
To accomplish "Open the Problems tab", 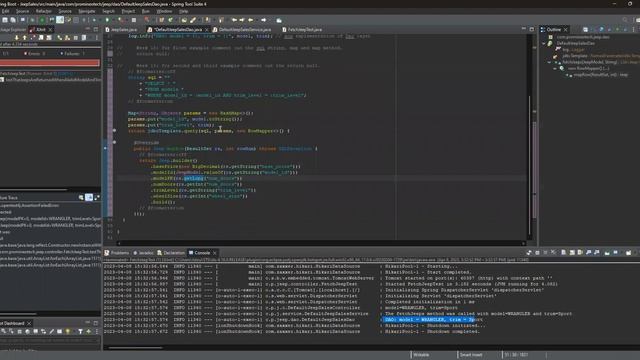I will tap(117, 253).
